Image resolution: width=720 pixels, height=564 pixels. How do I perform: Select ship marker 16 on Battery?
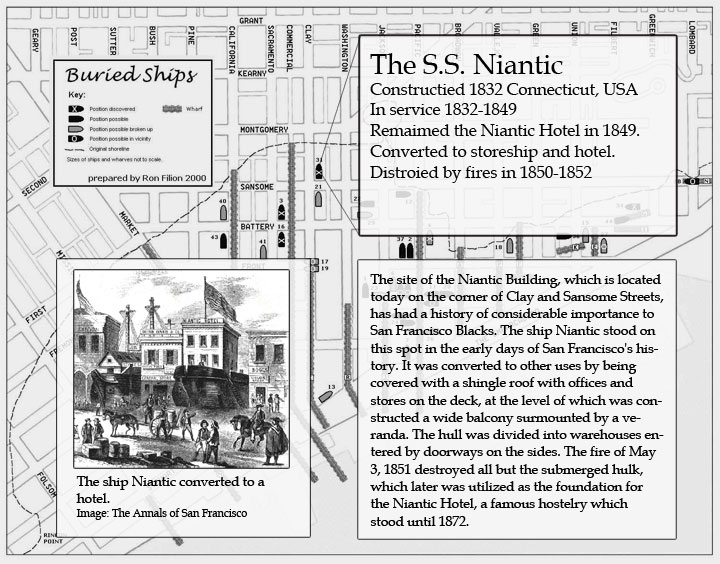click(282, 237)
